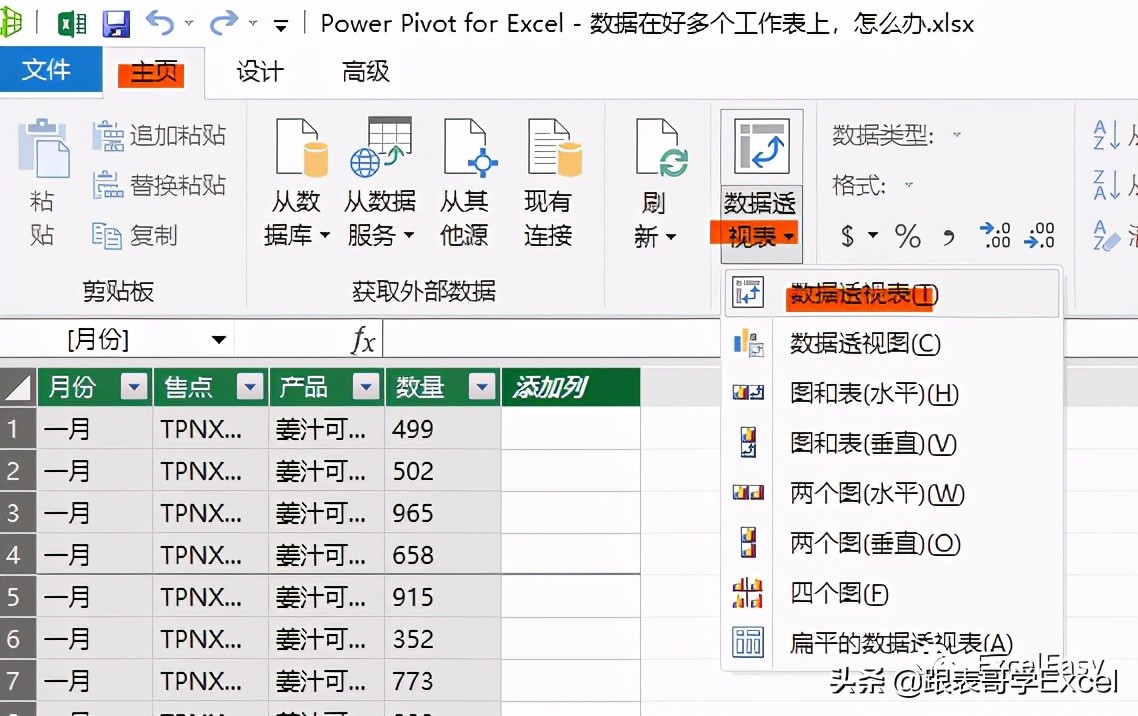Switch to the 设计 ribbon tab
This screenshot has width=1138, height=716.
[260, 72]
